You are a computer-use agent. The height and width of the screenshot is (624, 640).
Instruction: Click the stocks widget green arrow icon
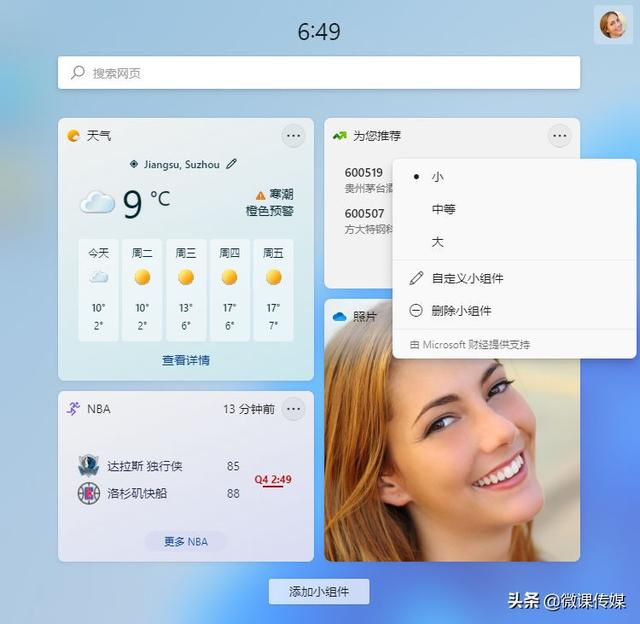339,135
